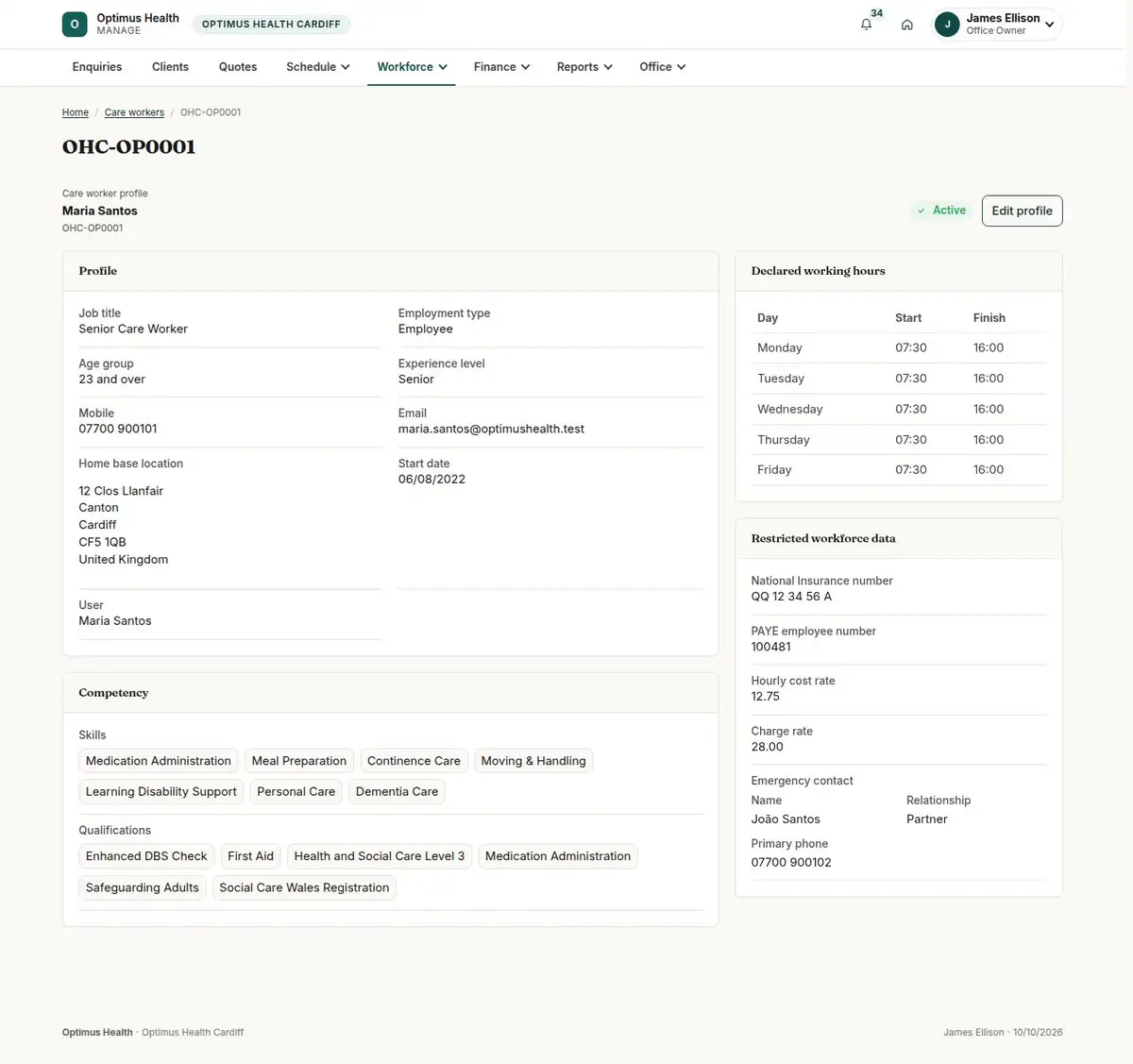Click the Edit profile button
This screenshot has height=1064, width=1133.
point(1022,211)
